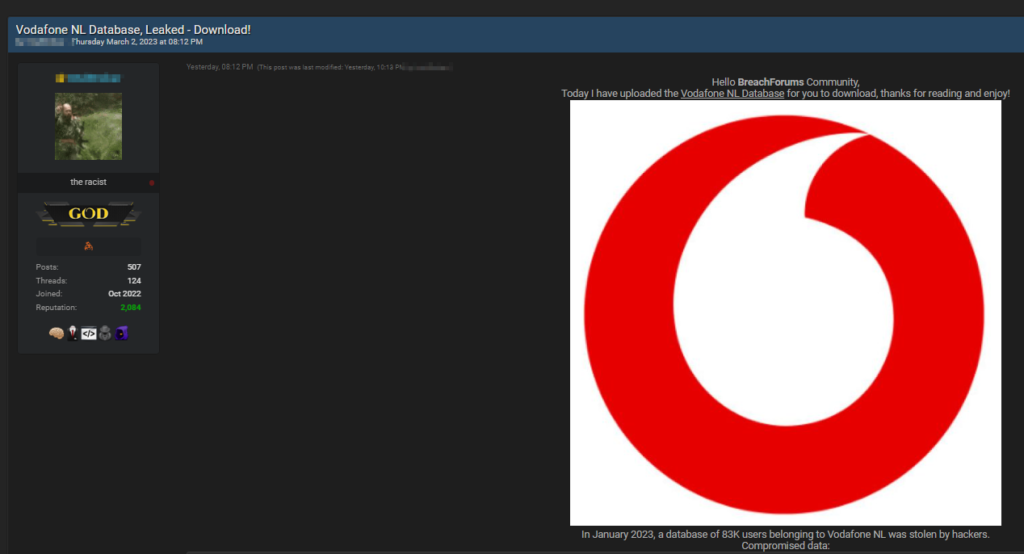Click the brain badge icon

56,333
